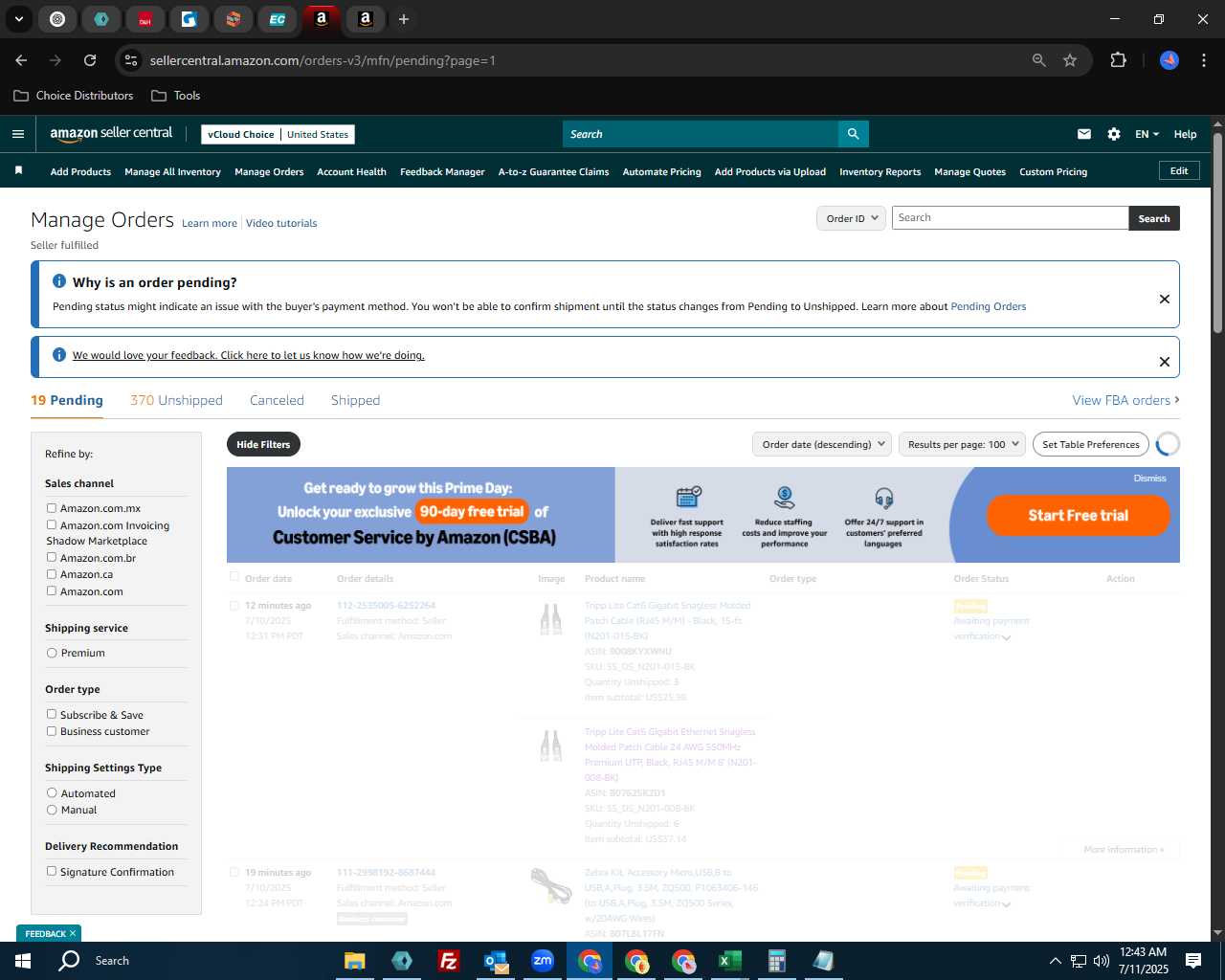Image resolution: width=1225 pixels, height=980 pixels.
Task: Open File Explorer from taskbar
Action: point(355,961)
